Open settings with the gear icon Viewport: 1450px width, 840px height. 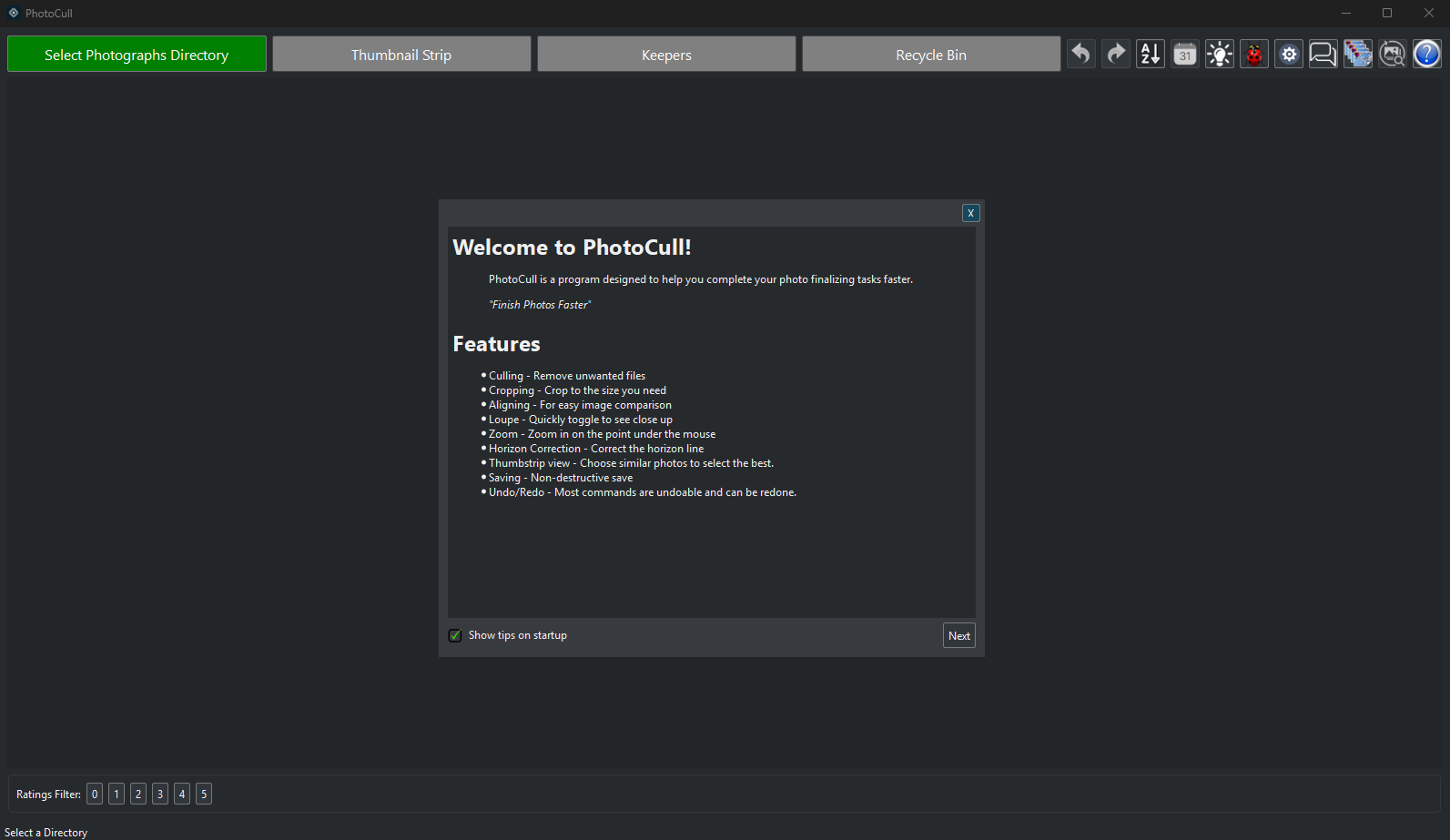point(1289,55)
